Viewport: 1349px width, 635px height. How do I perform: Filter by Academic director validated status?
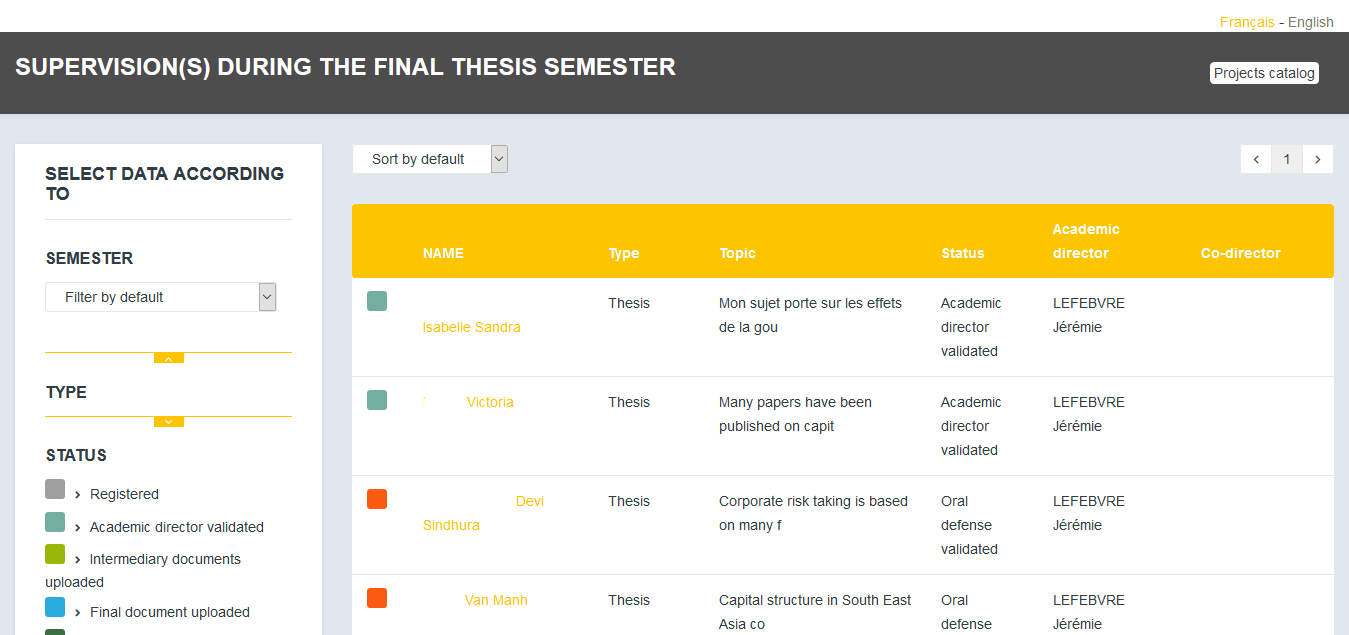point(176,527)
